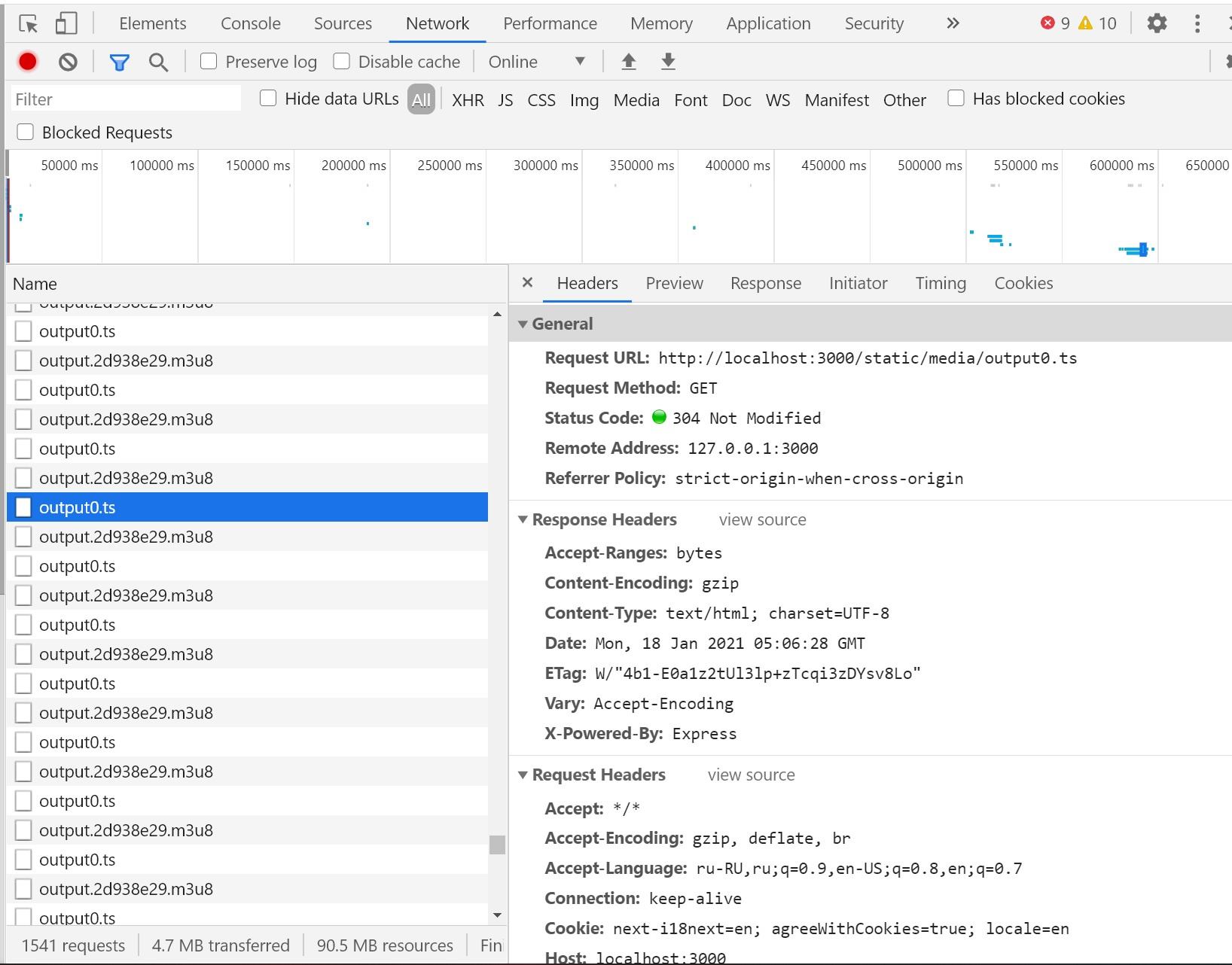Screen dimensions: 1232x965
Task: Collapse the Request Headers section
Action: (523, 775)
